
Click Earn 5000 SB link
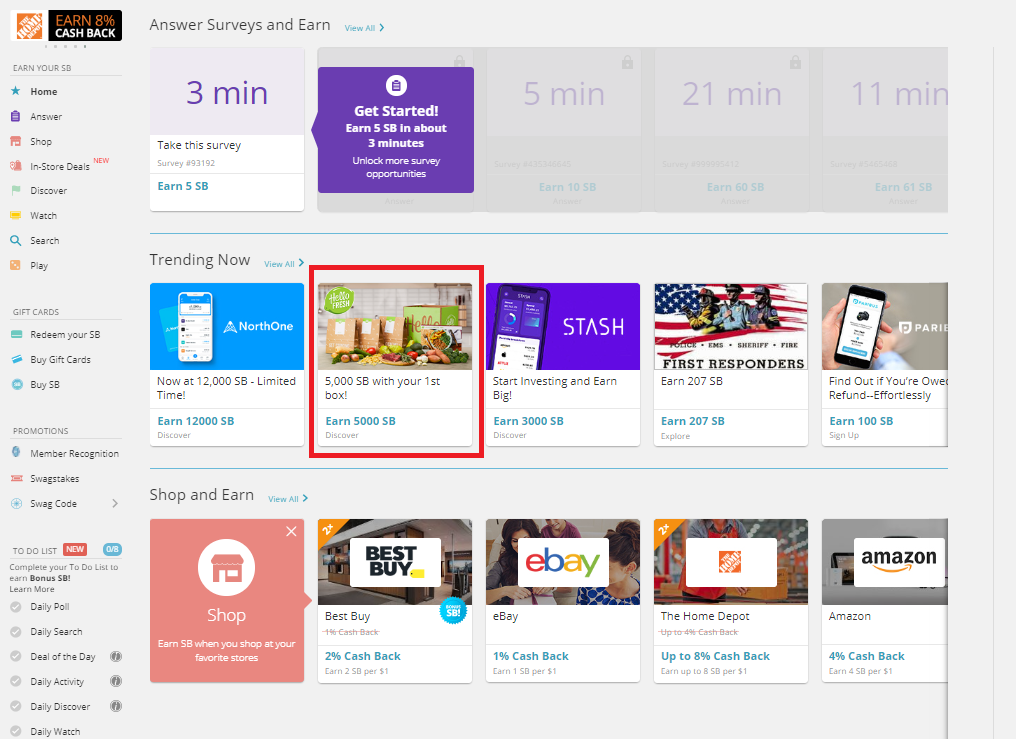coord(360,421)
